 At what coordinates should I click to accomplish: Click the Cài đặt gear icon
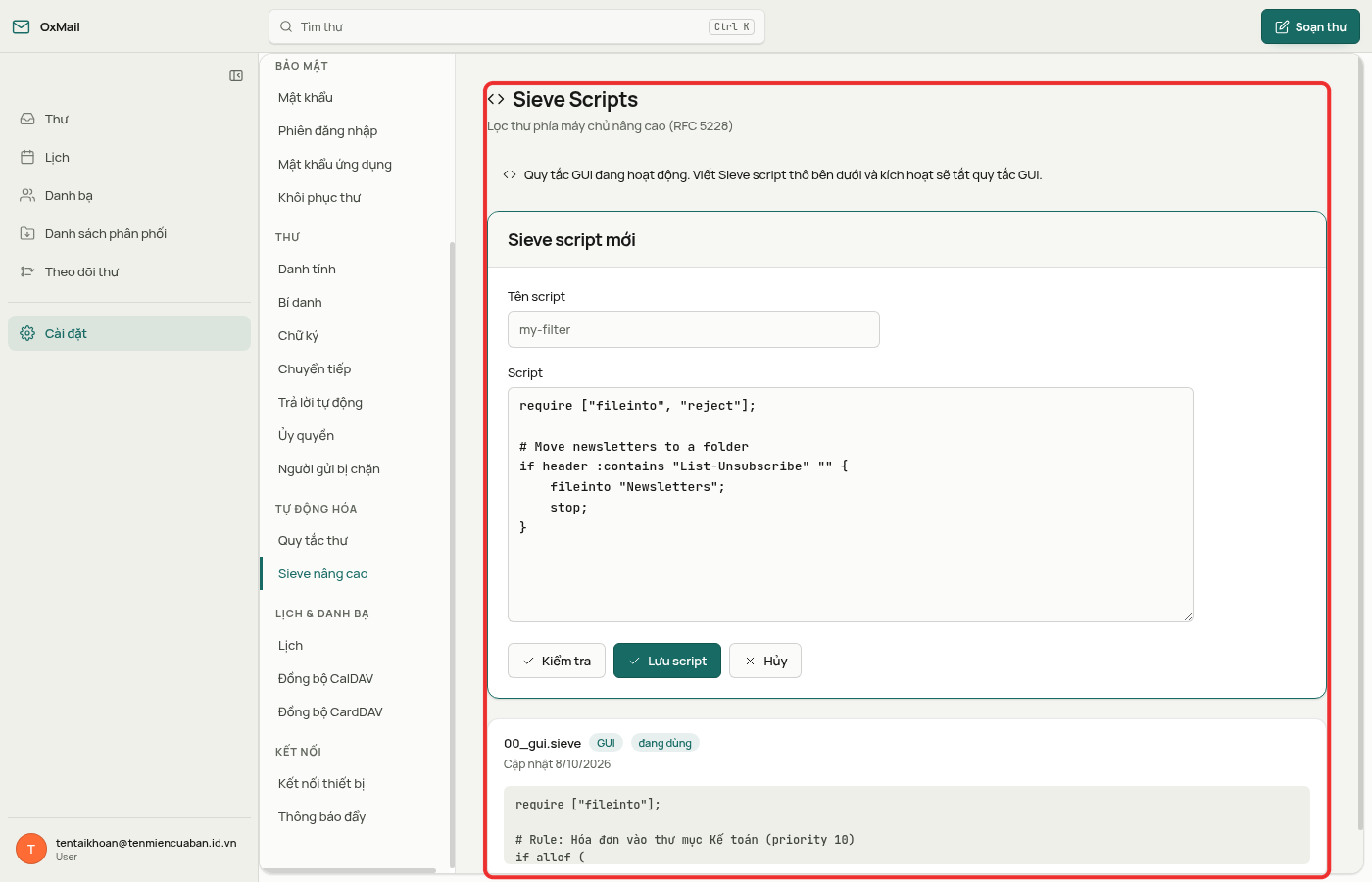coord(27,333)
